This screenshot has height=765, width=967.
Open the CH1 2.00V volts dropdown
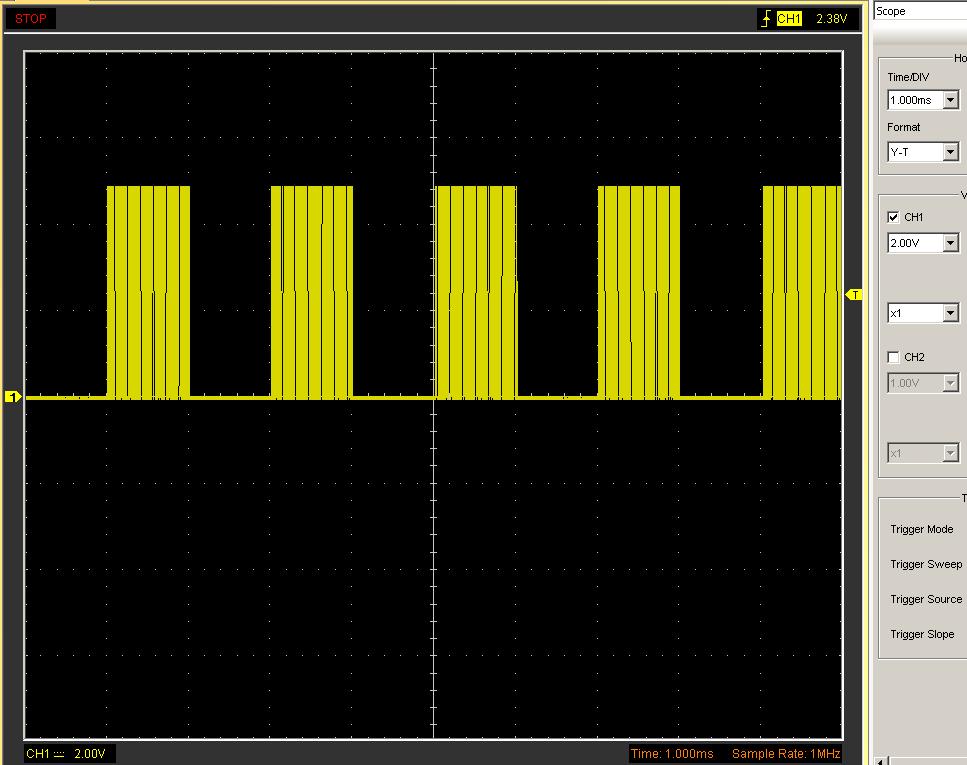[950, 243]
